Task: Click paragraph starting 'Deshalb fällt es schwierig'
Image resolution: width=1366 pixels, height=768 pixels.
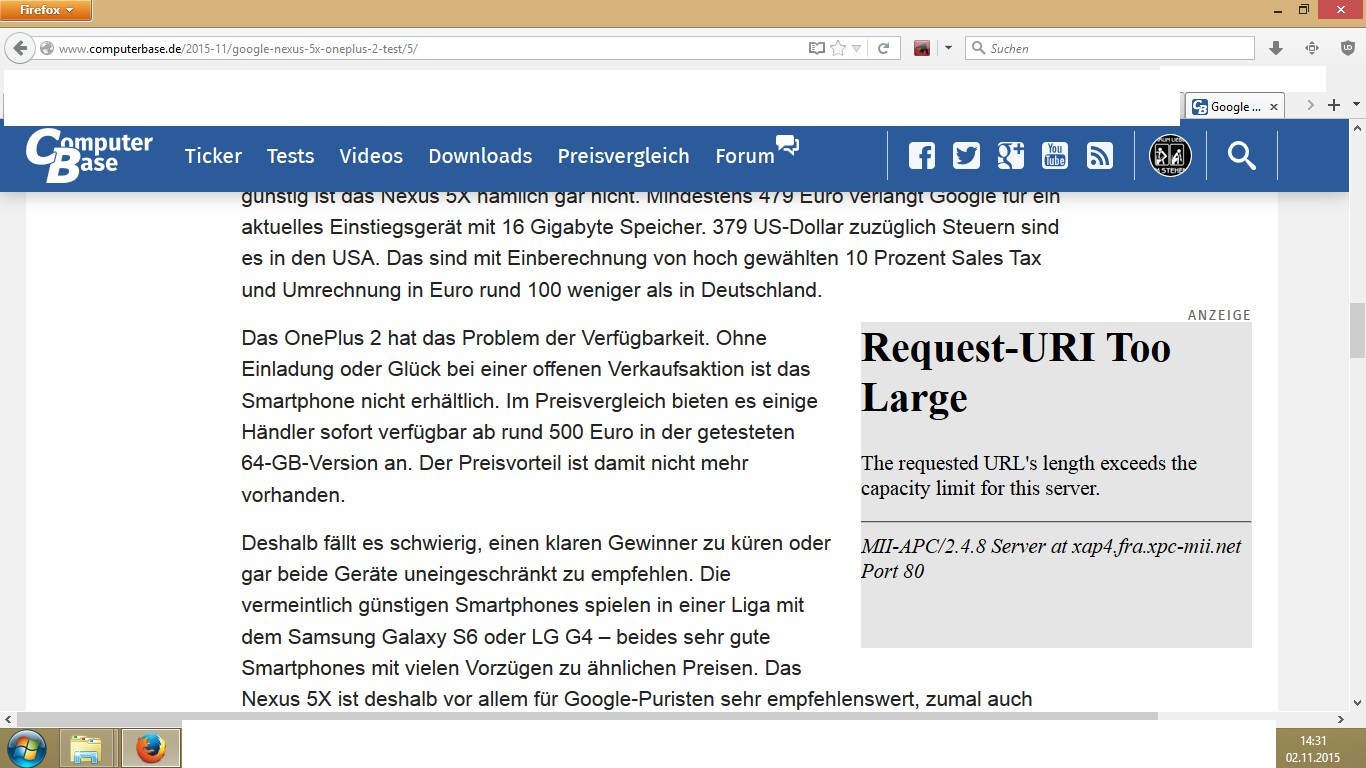Action: pyautogui.click(x=636, y=621)
